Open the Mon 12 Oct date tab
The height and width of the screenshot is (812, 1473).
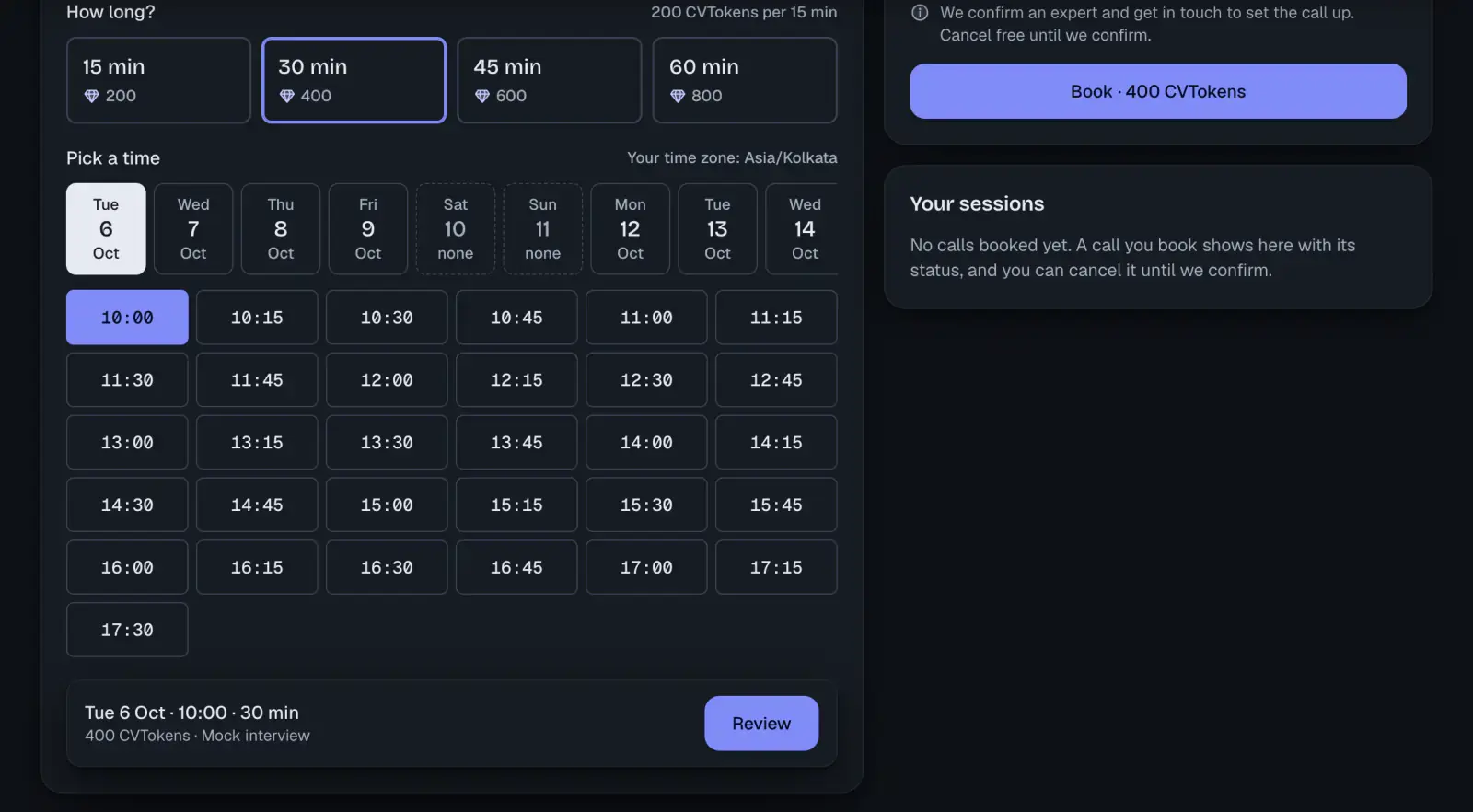(630, 228)
